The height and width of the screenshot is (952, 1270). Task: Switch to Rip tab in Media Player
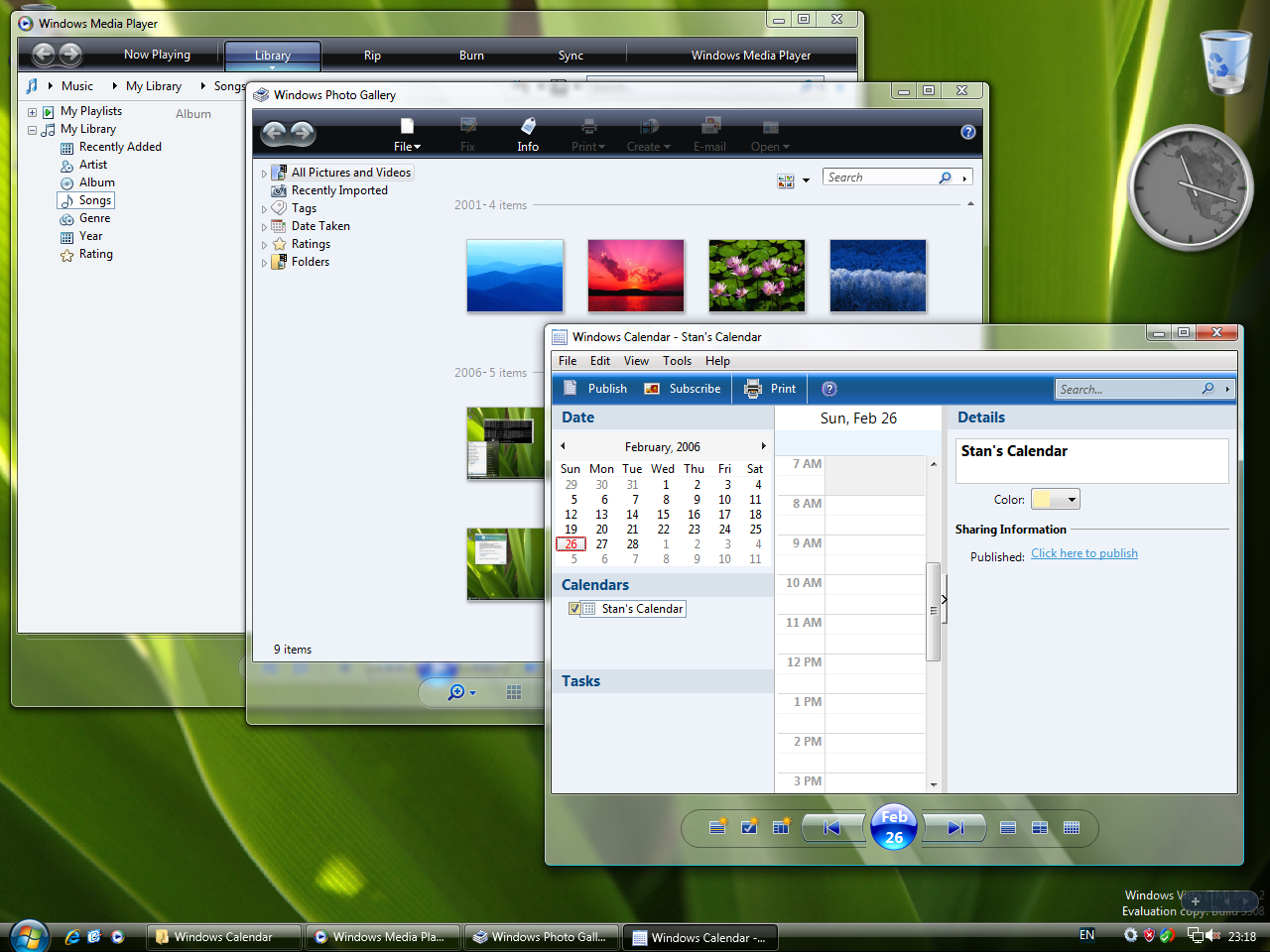pyautogui.click(x=372, y=56)
